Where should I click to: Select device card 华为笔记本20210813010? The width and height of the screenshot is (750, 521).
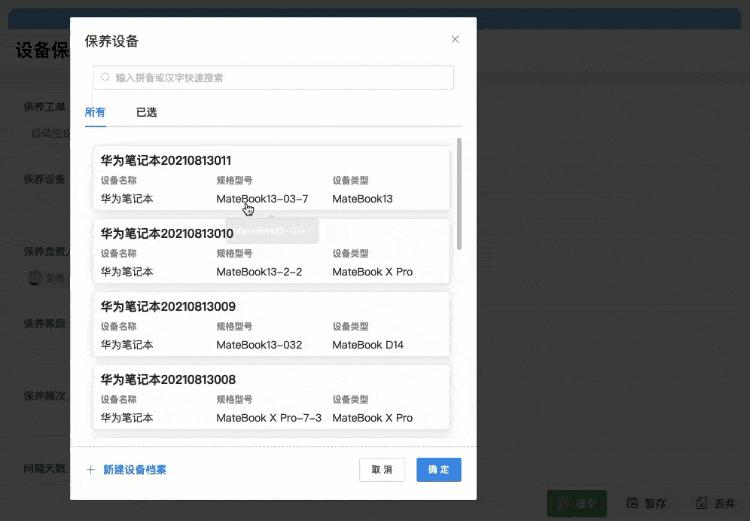(x=271, y=251)
